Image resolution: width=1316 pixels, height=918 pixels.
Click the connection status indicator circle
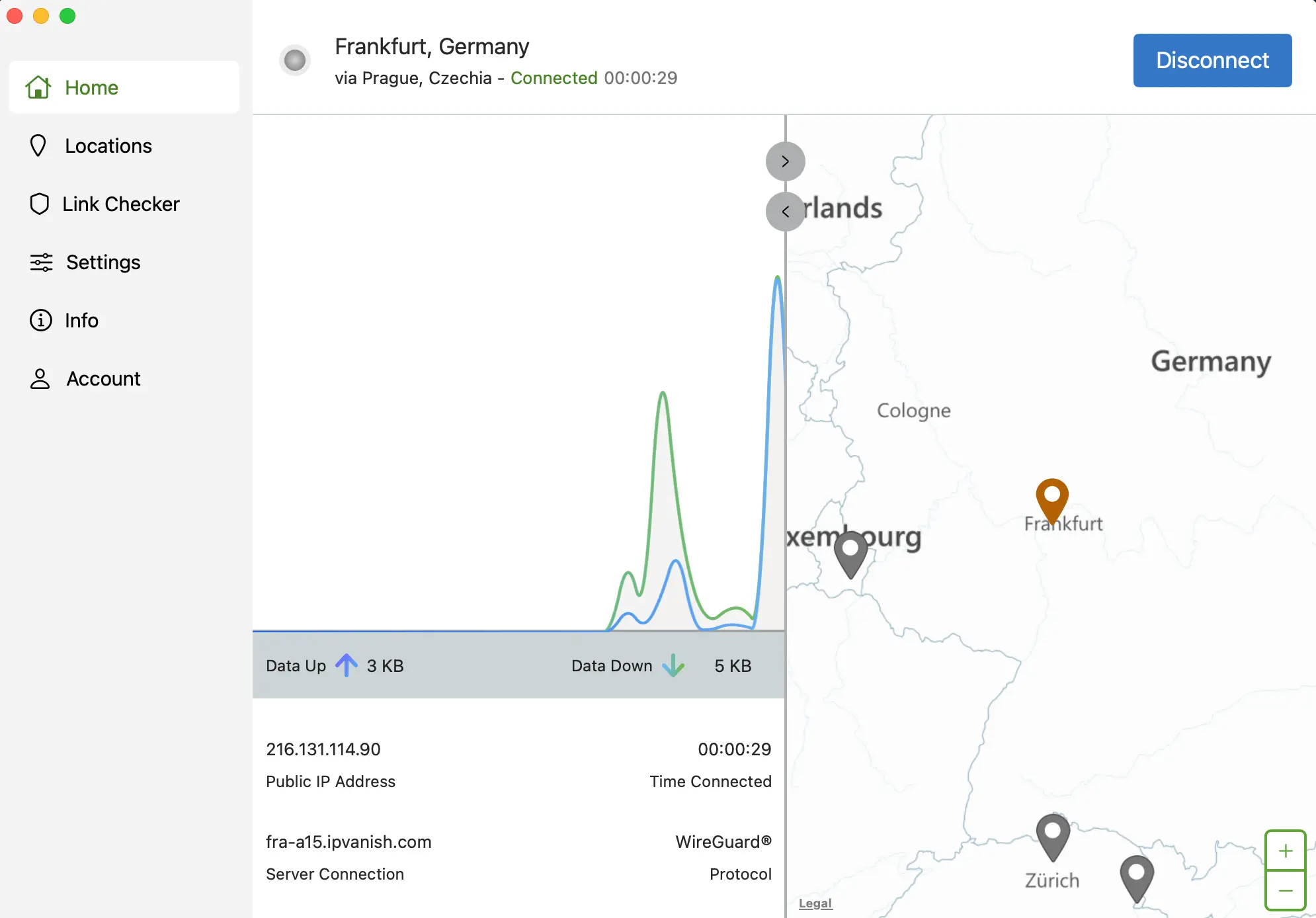click(295, 60)
